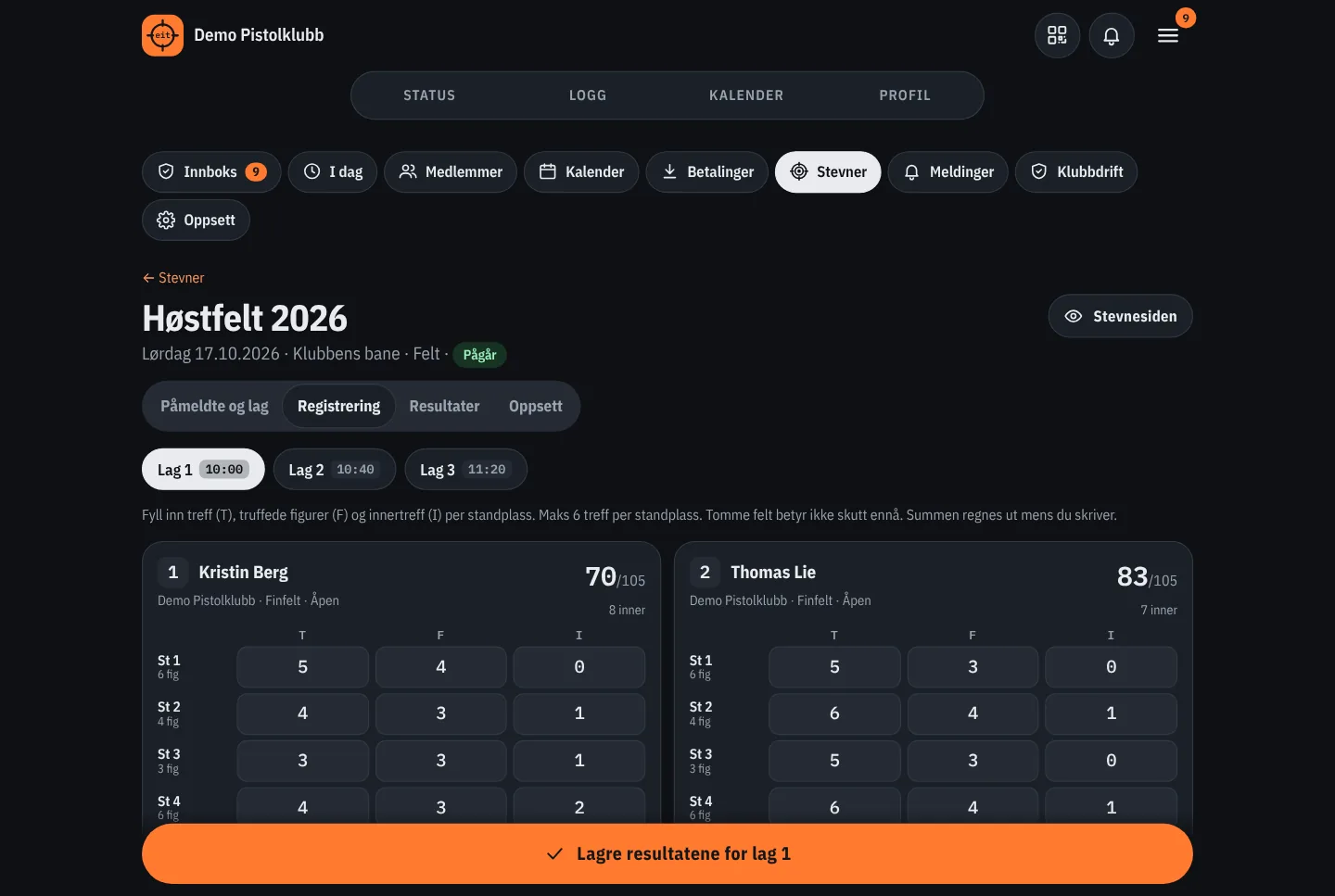Open the Klubbdrift section

(x=1076, y=172)
